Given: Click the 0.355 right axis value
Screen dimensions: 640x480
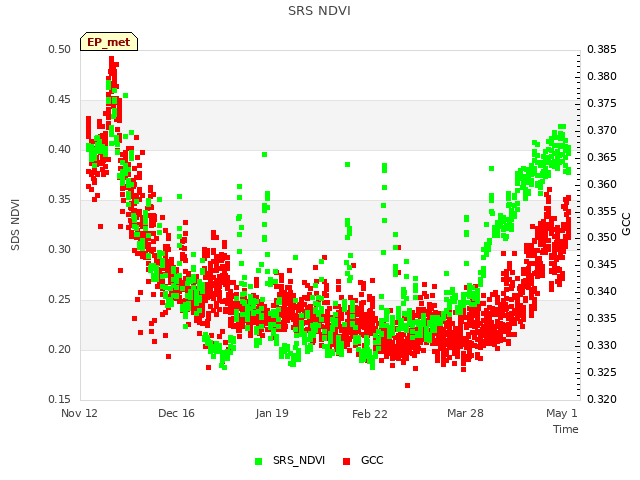Looking at the screenshot, I should point(602,211).
